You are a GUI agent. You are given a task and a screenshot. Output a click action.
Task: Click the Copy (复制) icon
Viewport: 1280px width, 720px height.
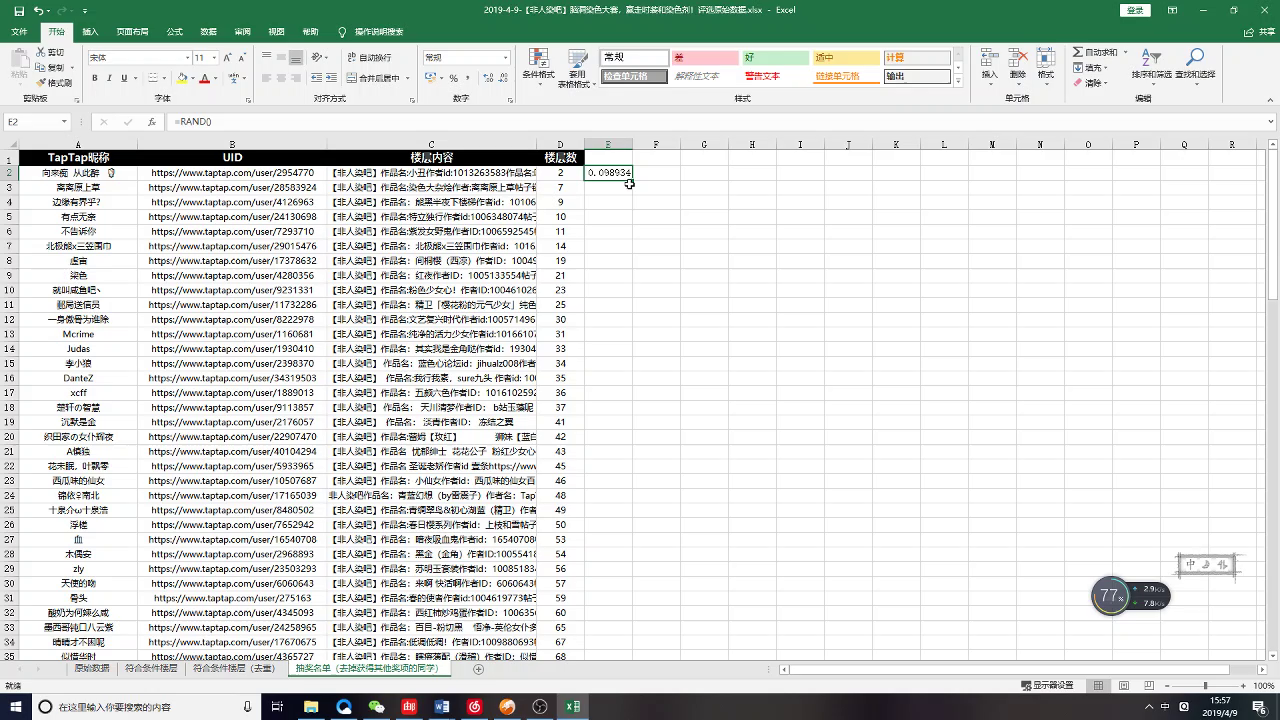(x=41, y=67)
